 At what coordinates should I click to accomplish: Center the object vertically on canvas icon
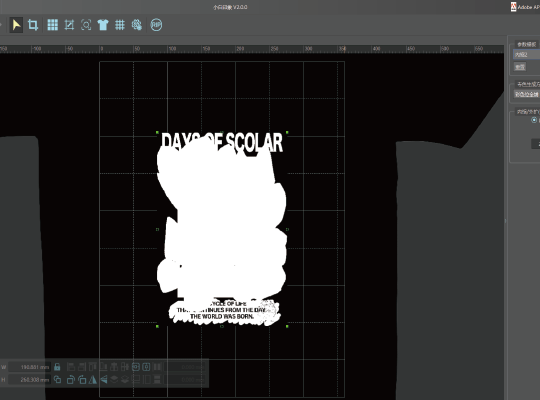tap(146, 367)
